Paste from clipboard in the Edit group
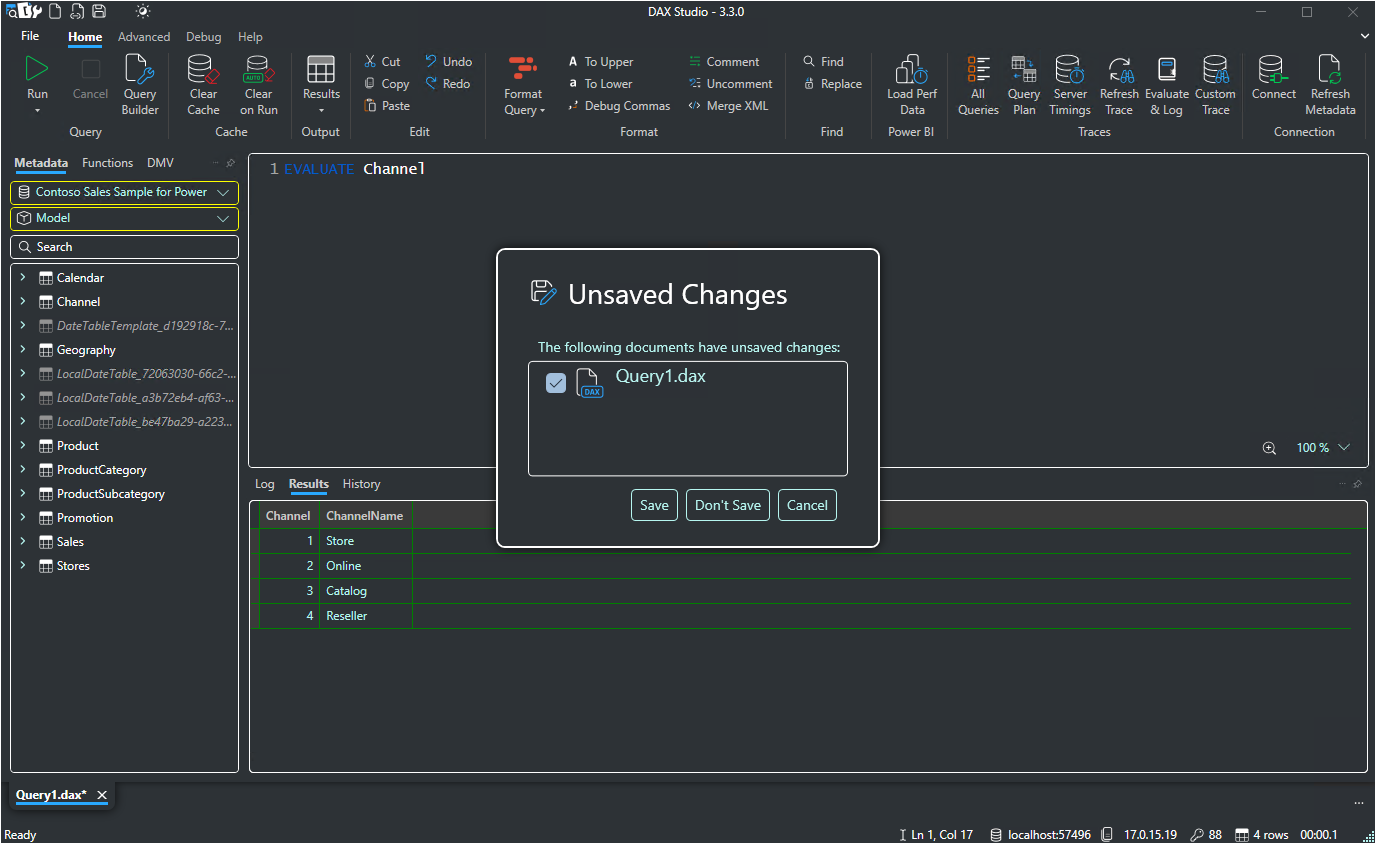The height and width of the screenshot is (844, 1376). [386, 106]
